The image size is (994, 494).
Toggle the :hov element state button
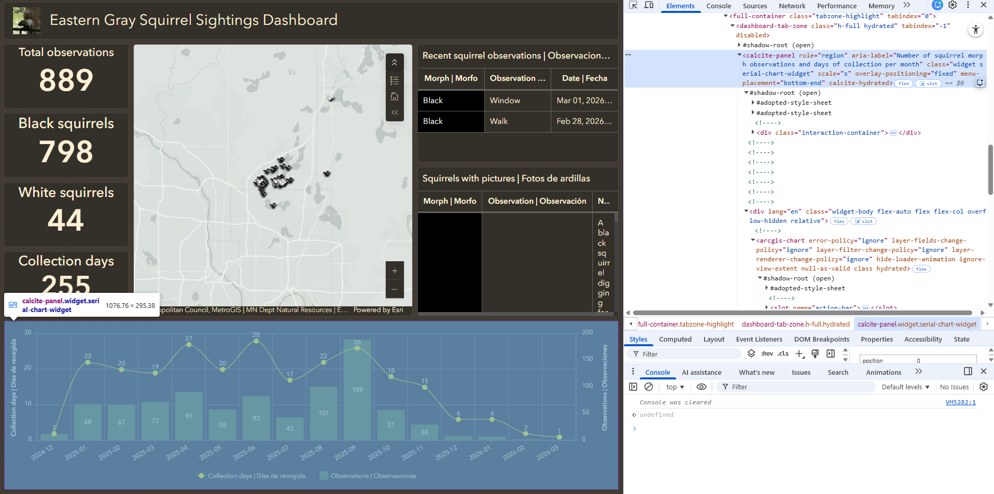pyautogui.click(x=765, y=354)
